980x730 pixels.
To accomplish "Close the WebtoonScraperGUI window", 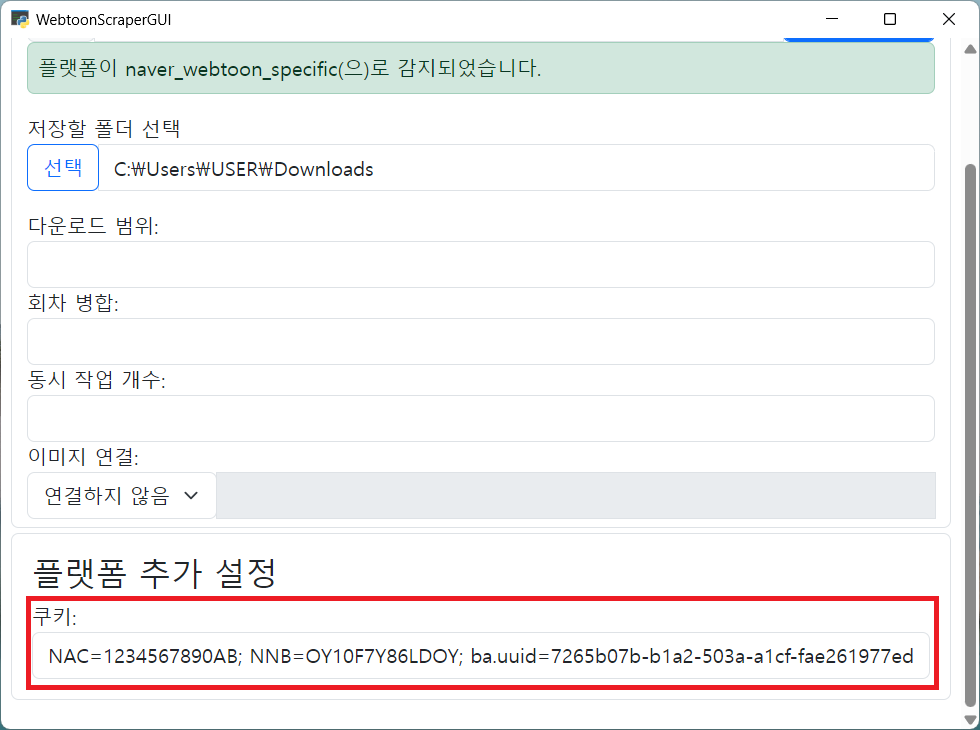I will click(x=949, y=19).
